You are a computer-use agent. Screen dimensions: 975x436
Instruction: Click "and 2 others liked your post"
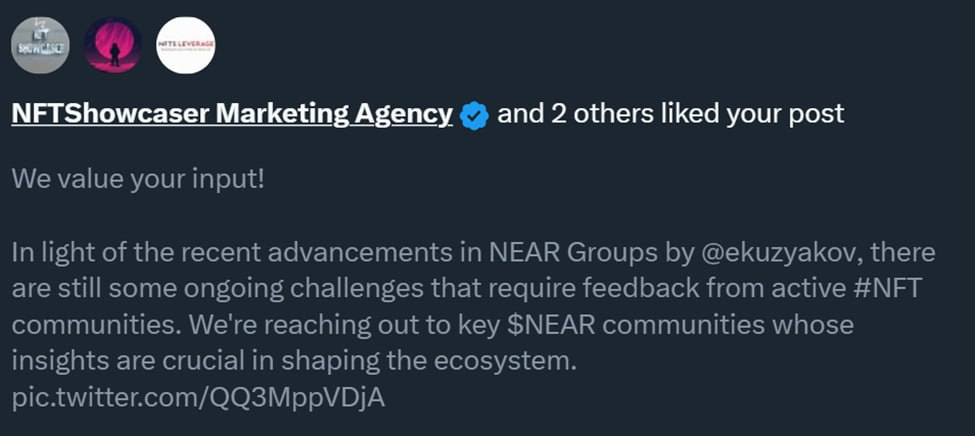click(x=670, y=114)
